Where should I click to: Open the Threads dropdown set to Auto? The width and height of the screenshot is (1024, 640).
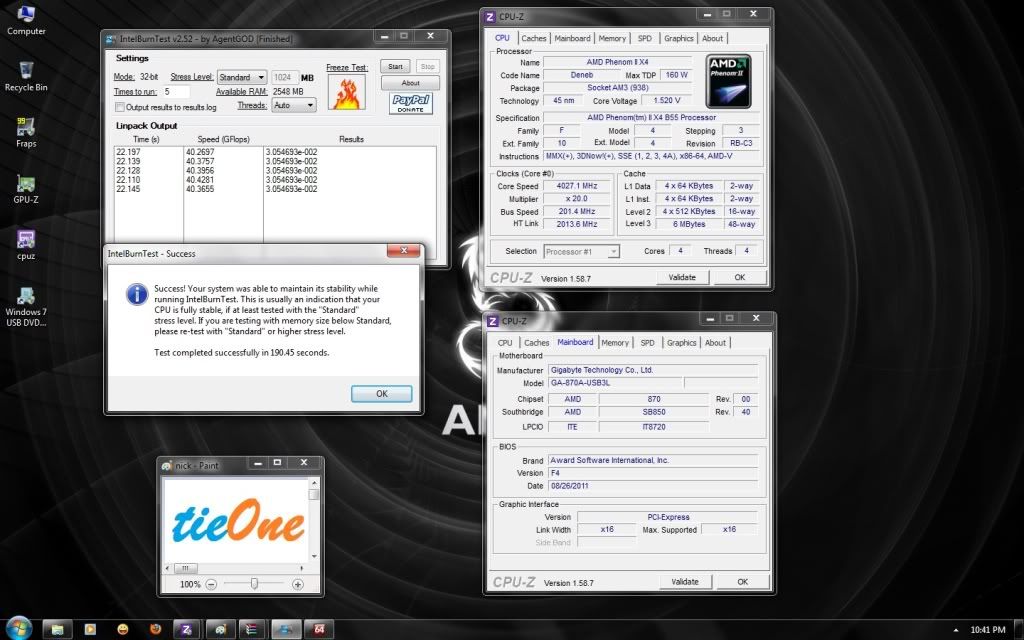293,105
